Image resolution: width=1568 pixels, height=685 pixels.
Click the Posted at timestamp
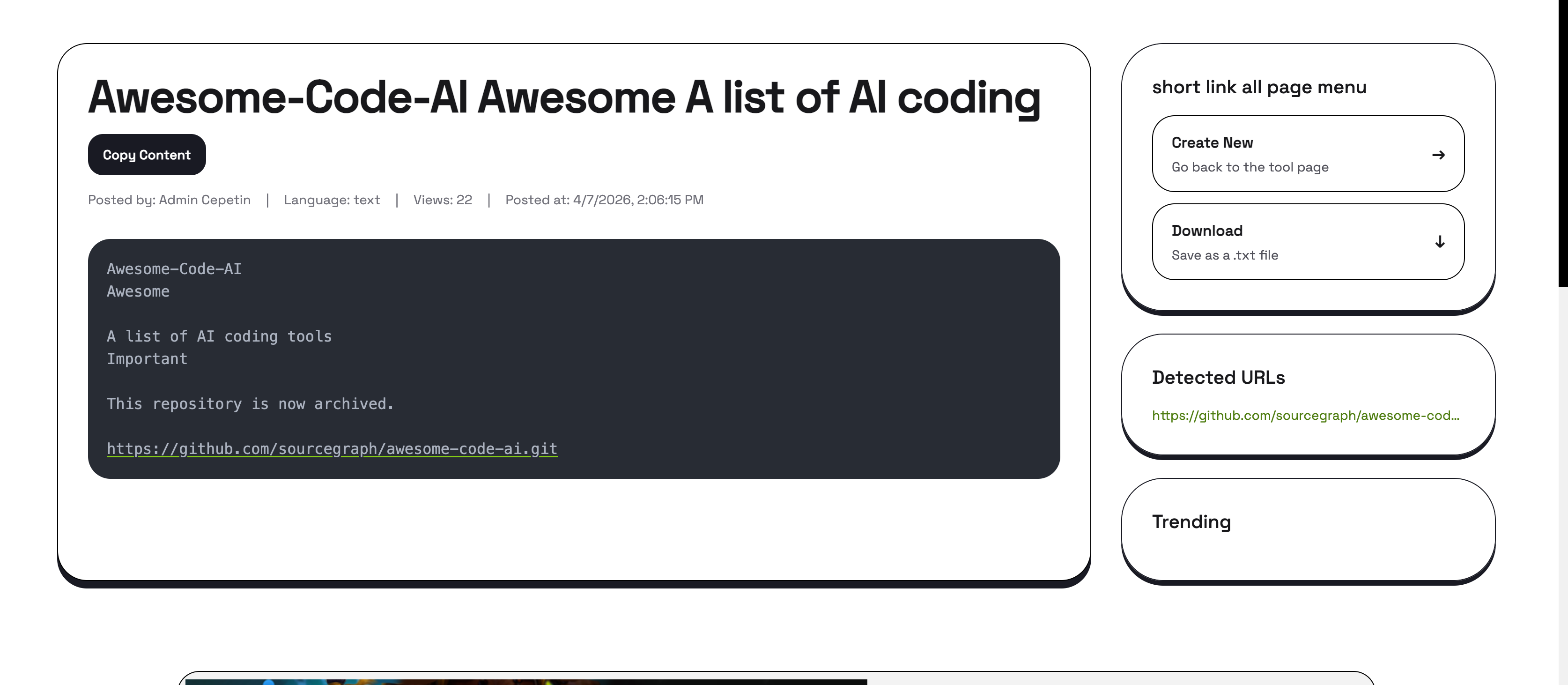pos(604,200)
